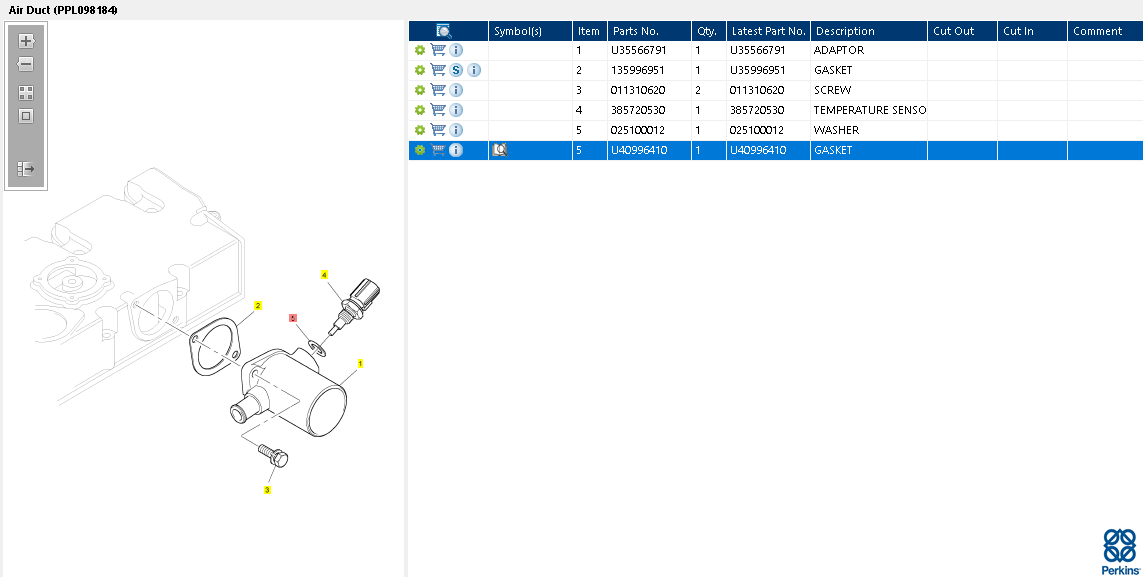Click the Description column header

point(869,31)
